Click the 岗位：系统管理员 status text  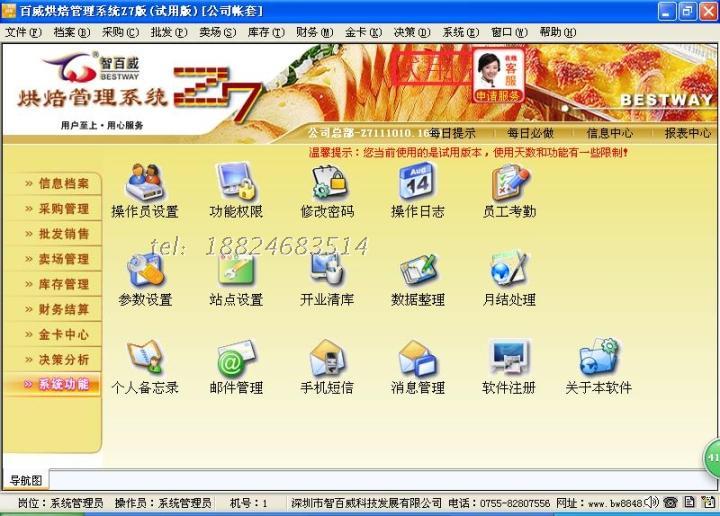point(60,503)
